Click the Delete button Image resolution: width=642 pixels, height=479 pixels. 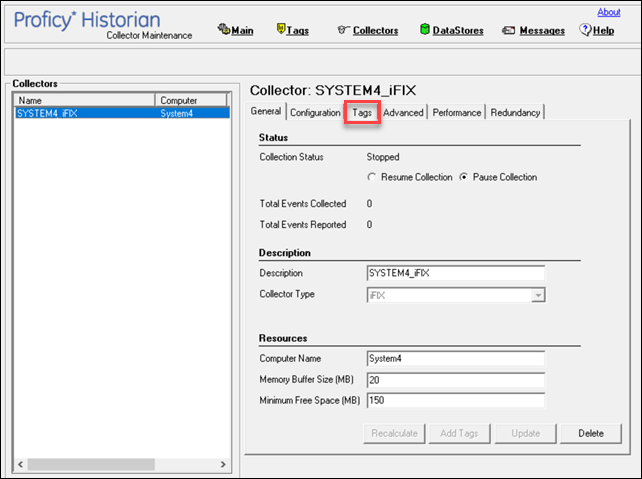click(x=591, y=434)
